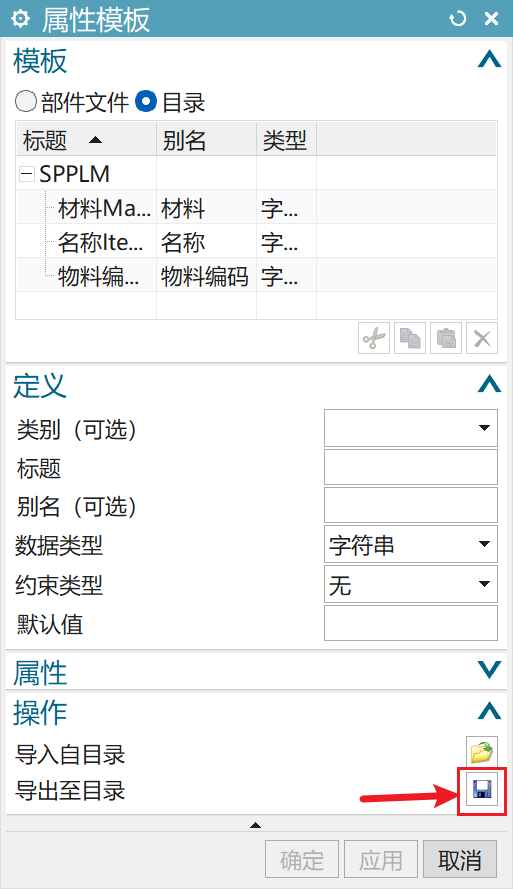This screenshot has width=513, height=889.
Task: Select the 目录 radio button
Action: coord(146,102)
